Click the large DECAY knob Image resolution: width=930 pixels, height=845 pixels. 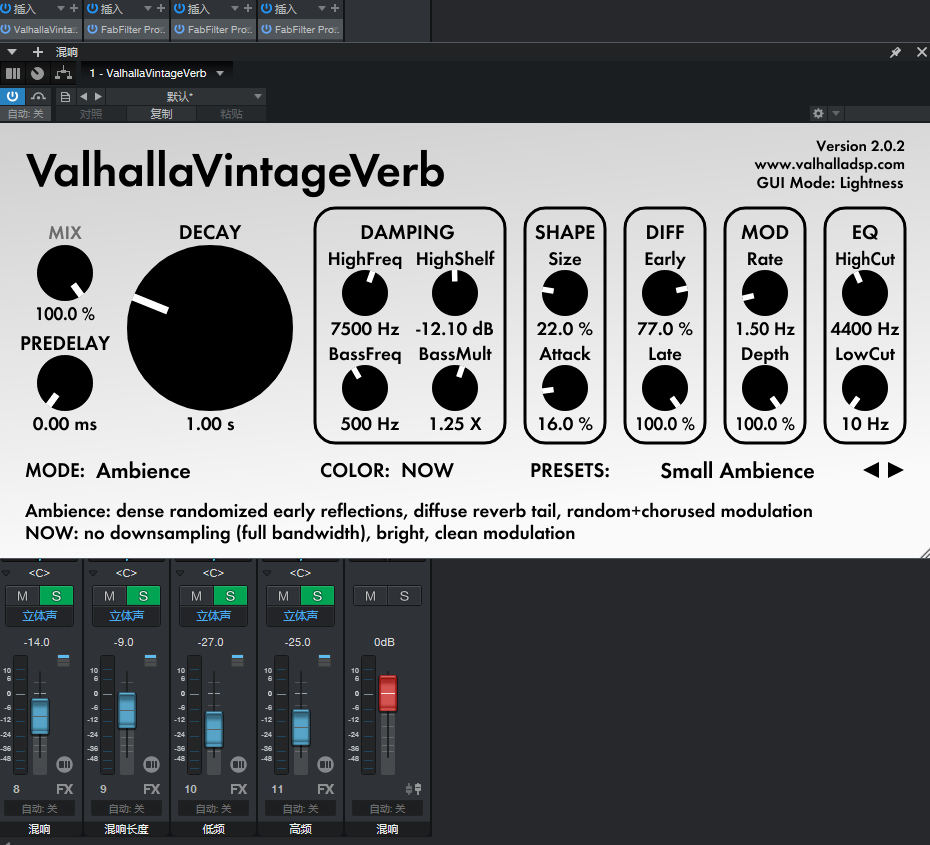pos(210,328)
